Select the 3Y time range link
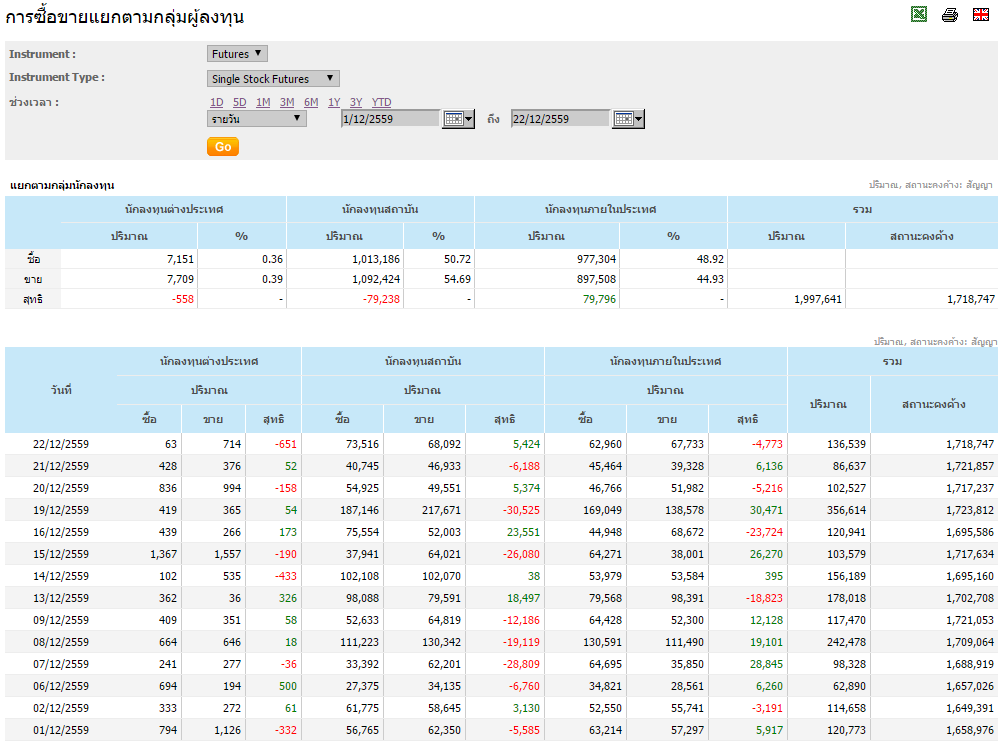Viewport: 1007px width, 744px height. (356, 102)
